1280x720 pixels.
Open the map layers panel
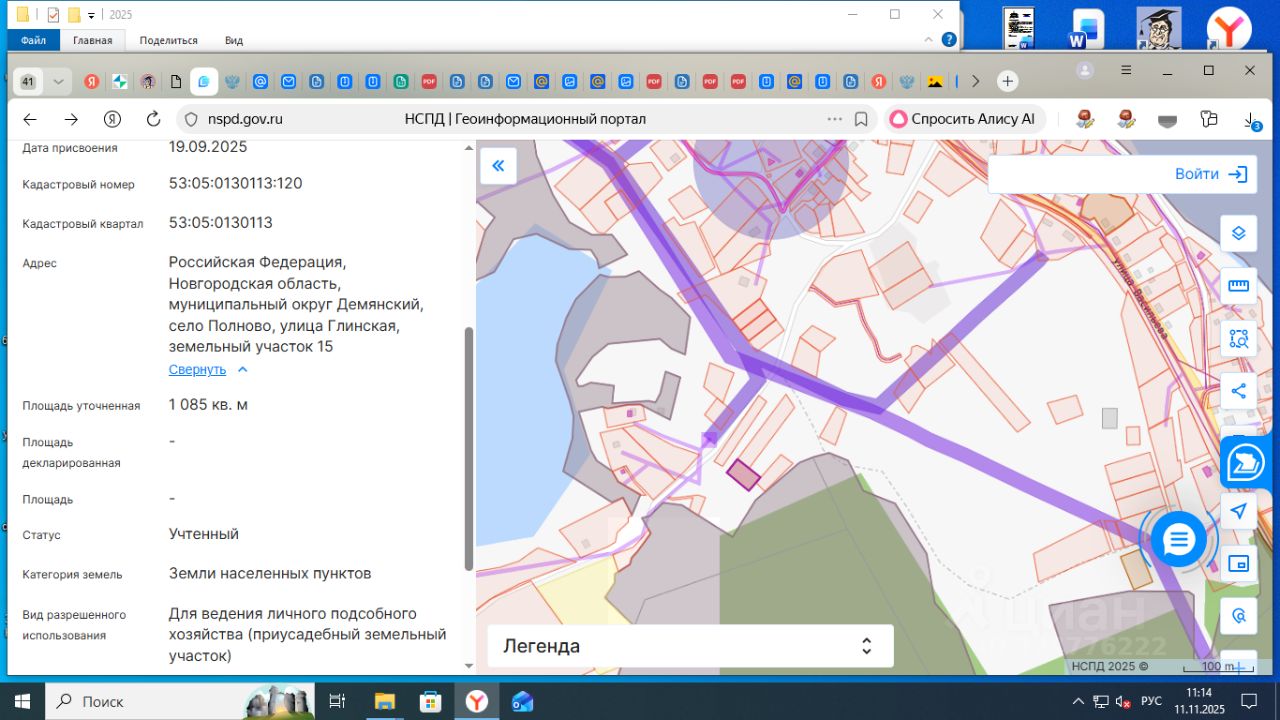1238,233
